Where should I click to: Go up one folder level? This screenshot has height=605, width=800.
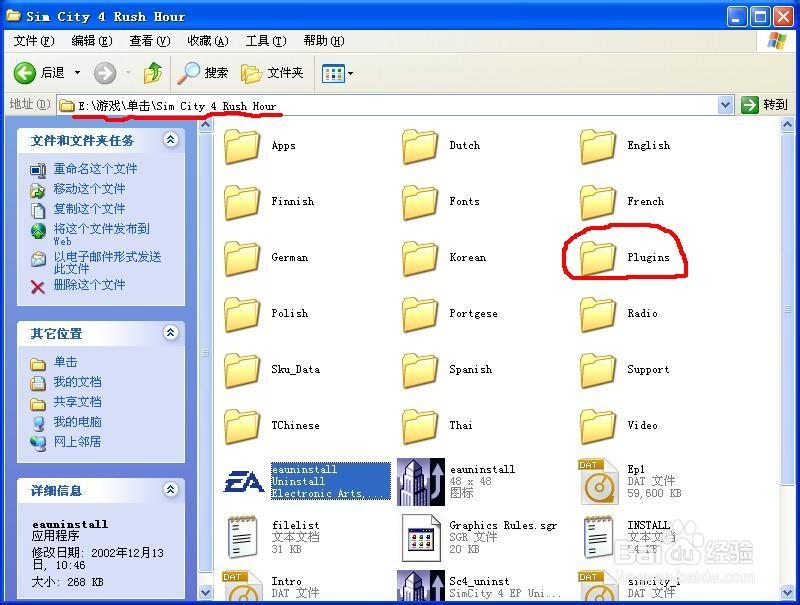pos(152,73)
